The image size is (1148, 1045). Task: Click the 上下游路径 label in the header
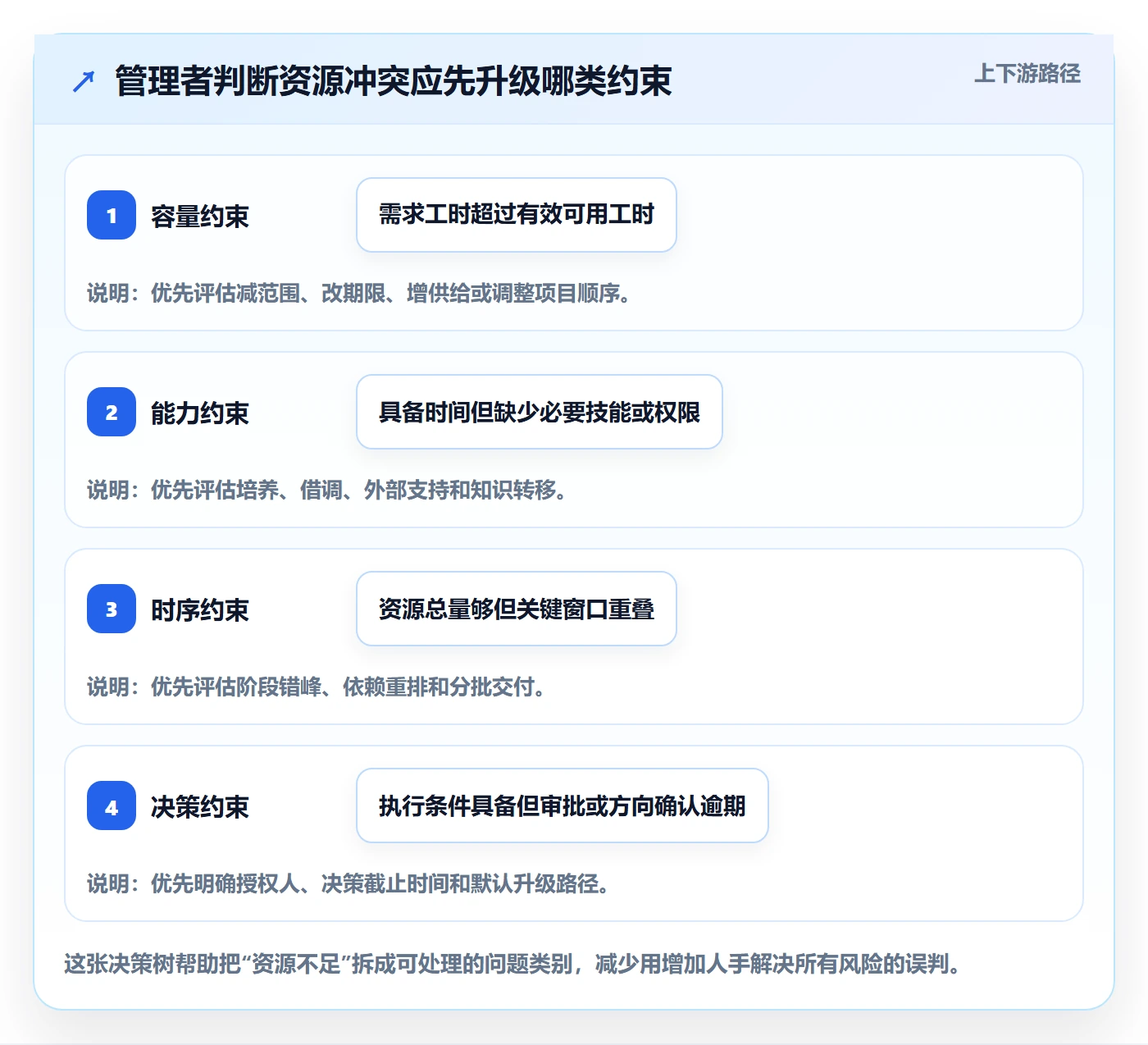click(x=1027, y=74)
